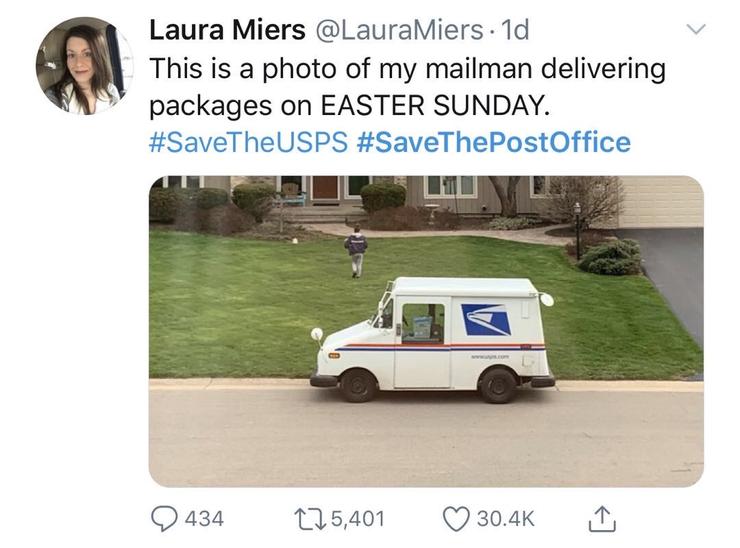Click the mailman walking on the lawn
The width and height of the screenshot is (740, 548).
point(356,251)
